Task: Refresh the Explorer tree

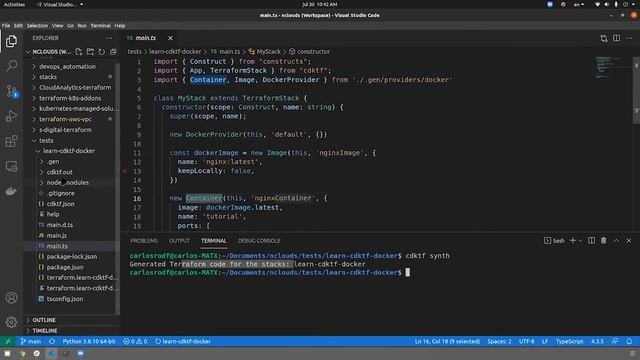Action: (102, 52)
